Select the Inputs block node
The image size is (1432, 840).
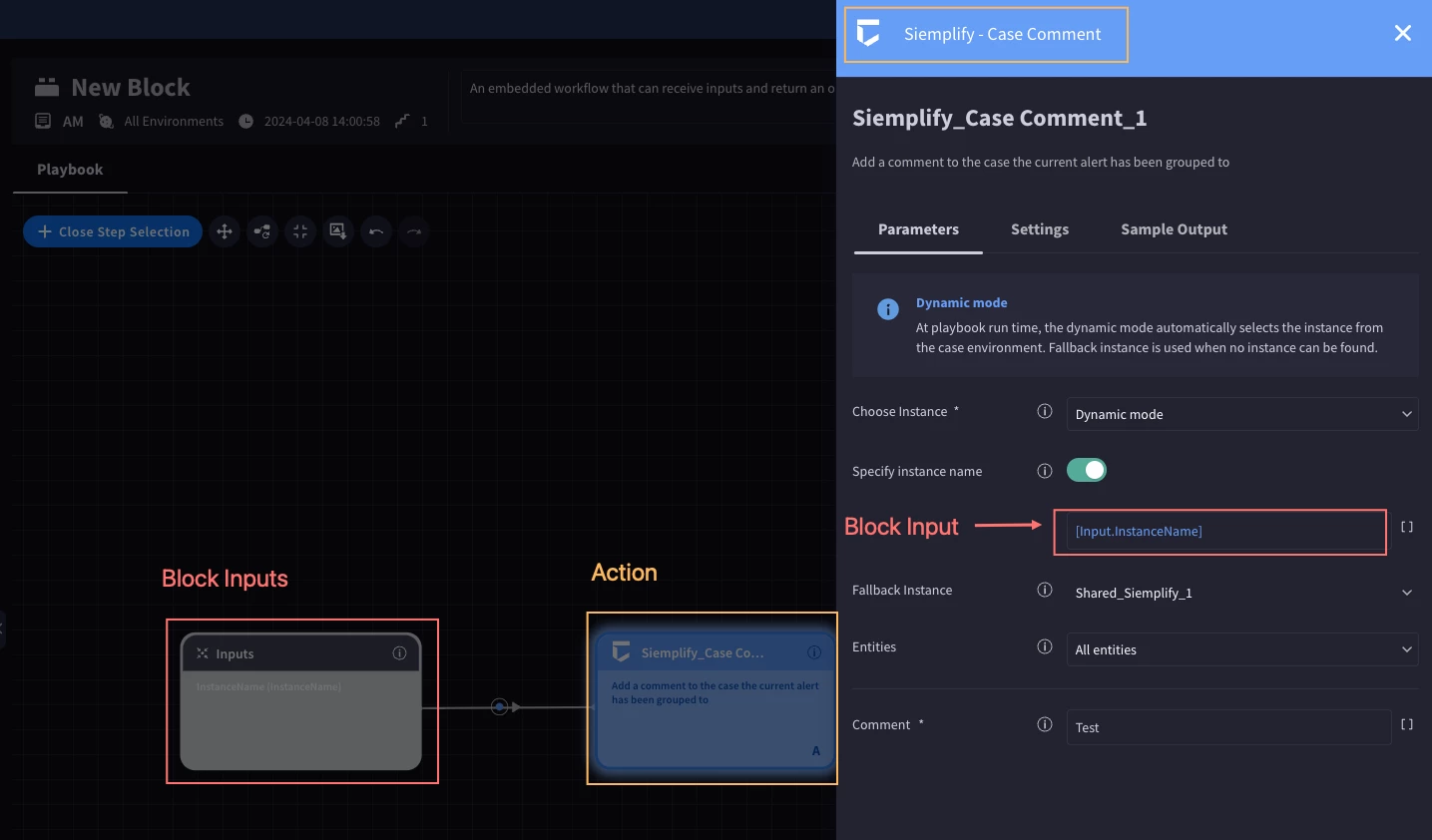pos(301,701)
